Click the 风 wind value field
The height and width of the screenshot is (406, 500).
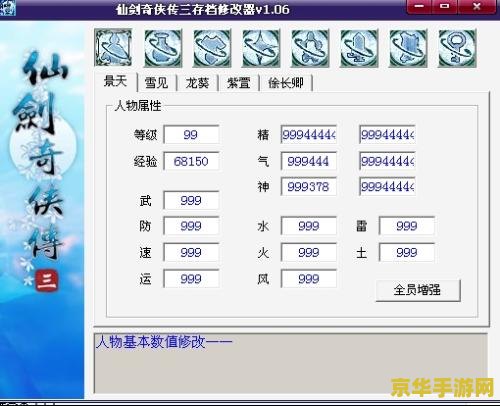tap(309, 279)
